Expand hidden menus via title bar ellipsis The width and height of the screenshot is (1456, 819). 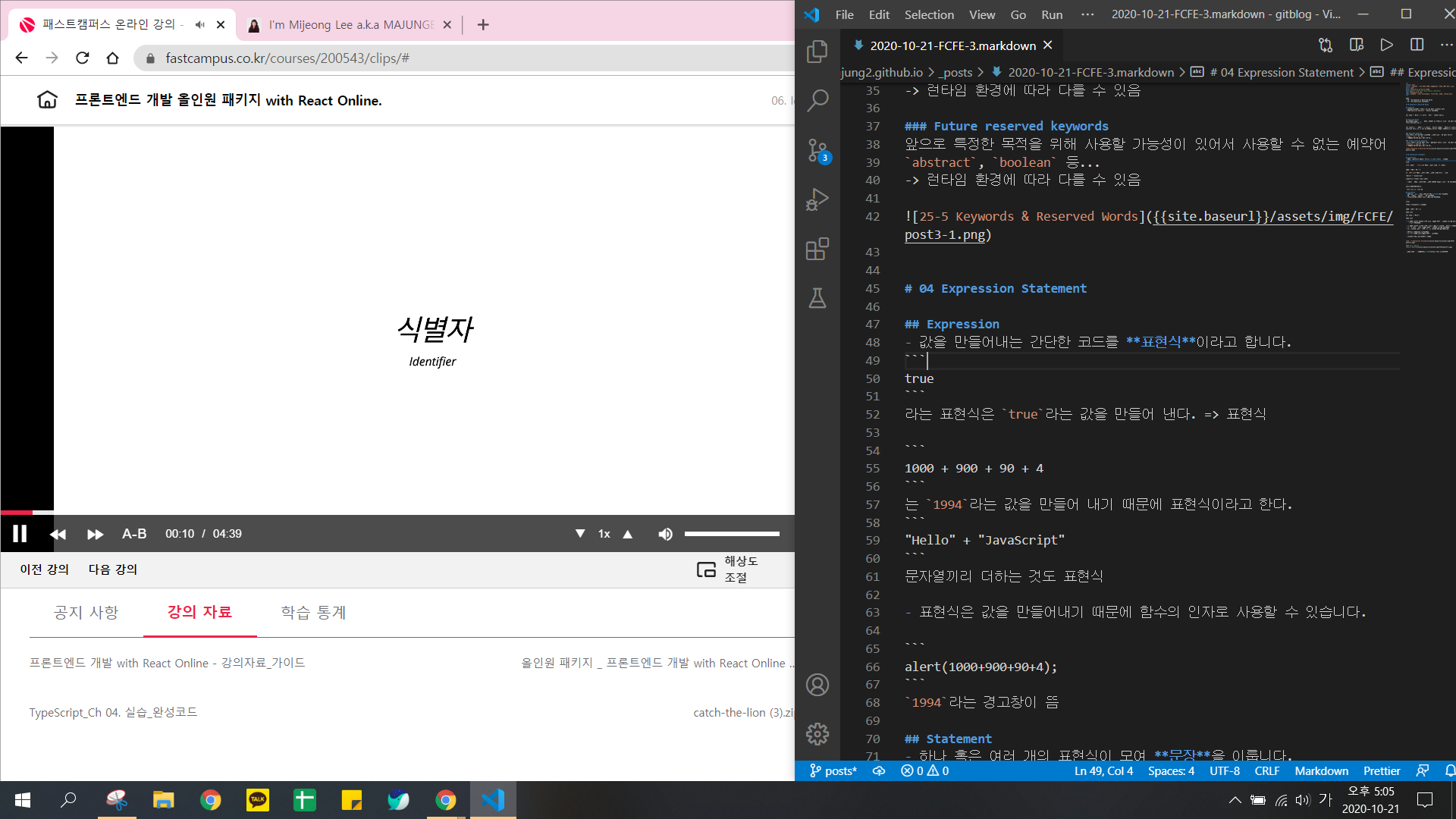[1087, 14]
